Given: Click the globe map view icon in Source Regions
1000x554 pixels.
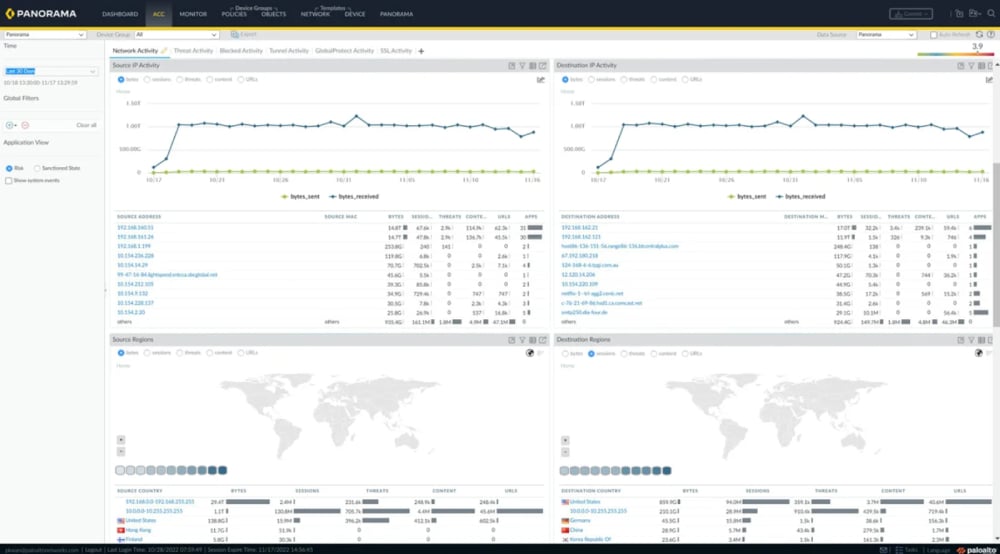Looking at the screenshot, I should tap(528, 353).
